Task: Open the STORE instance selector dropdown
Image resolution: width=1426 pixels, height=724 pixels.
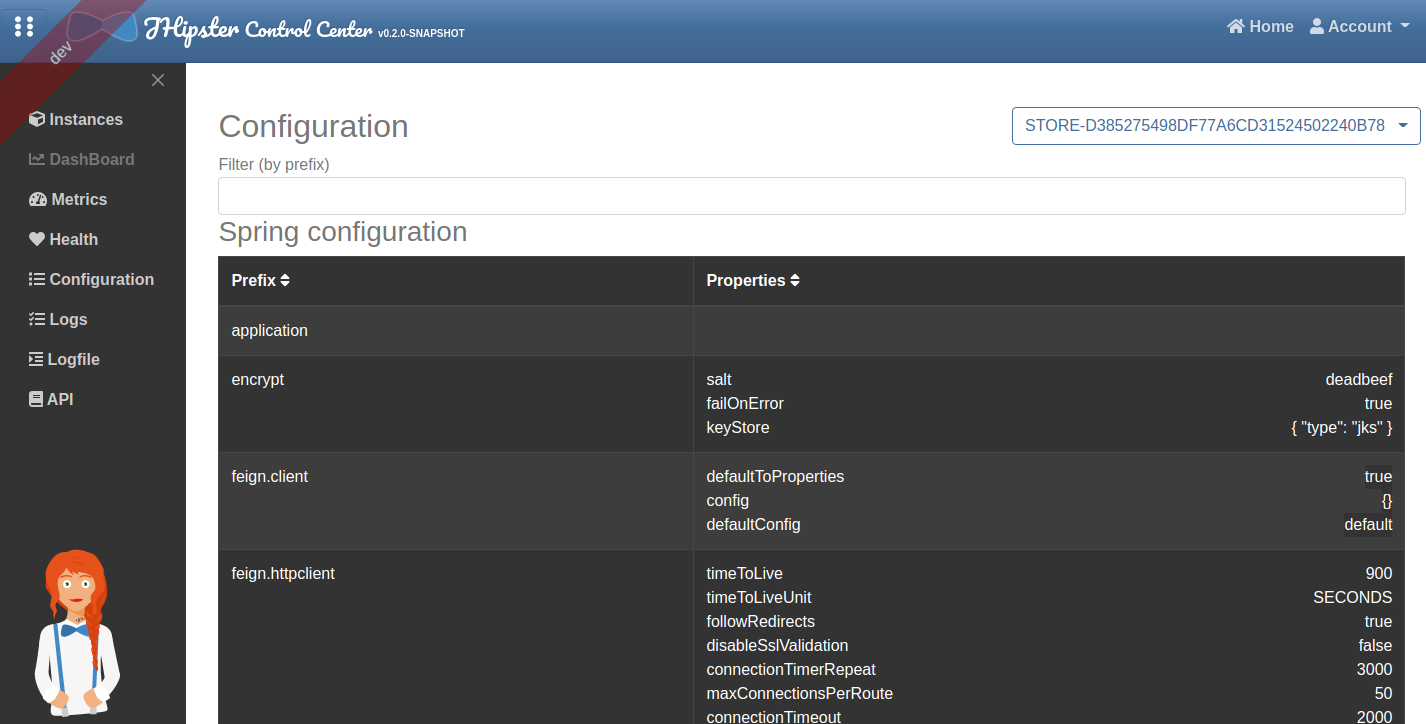Action: click(1215, 126)
